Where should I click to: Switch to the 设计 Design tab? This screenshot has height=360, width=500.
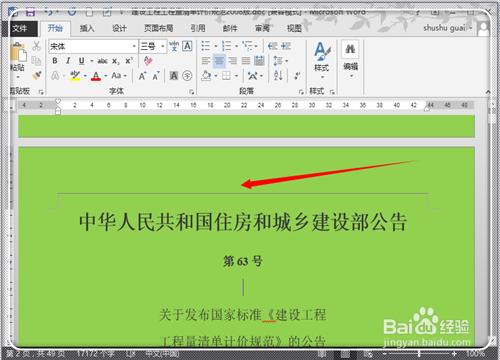[119, 28]
